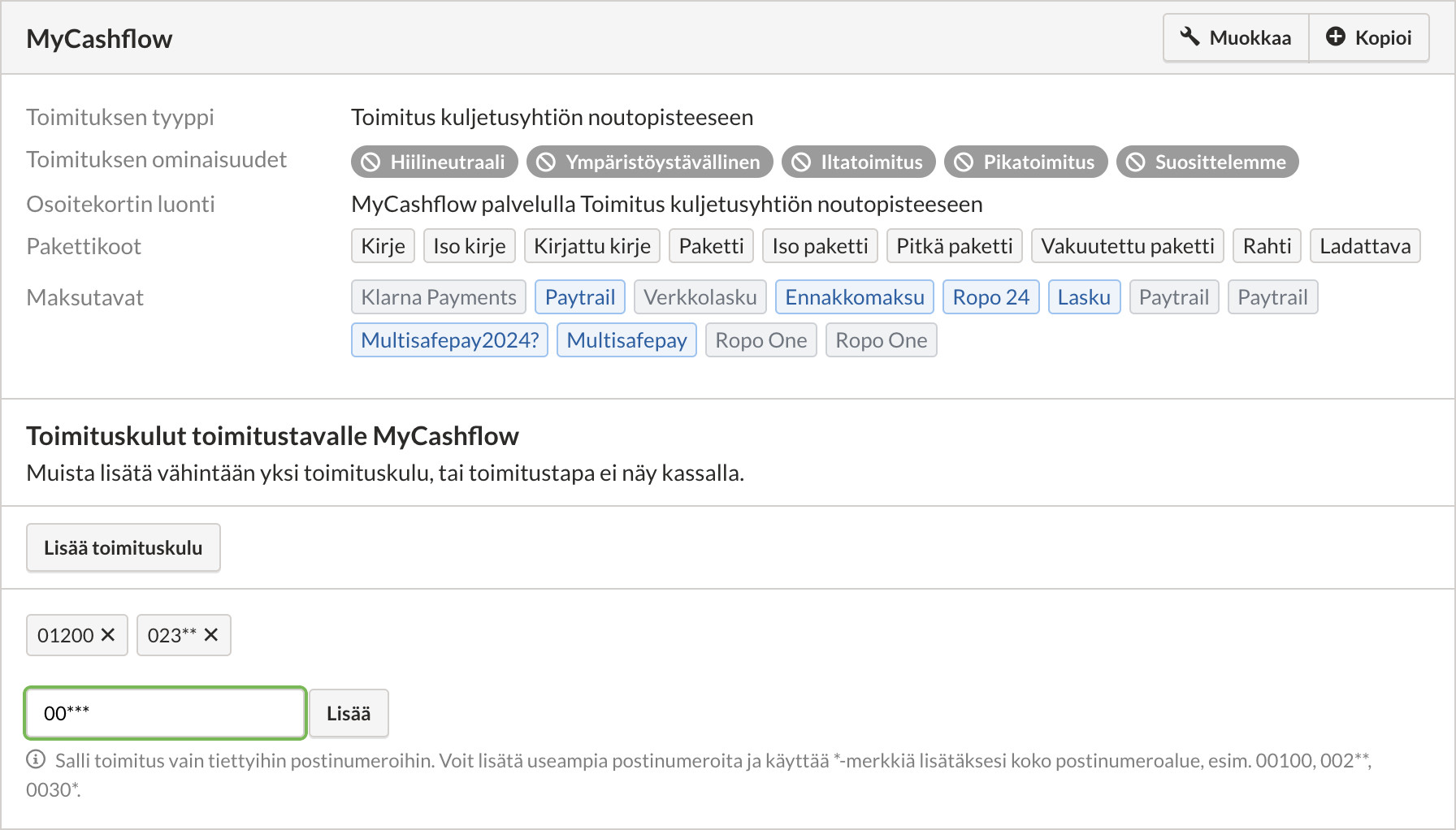The width and height of the screenshot is (1456, 830).
Task: Click the Hiilineutraali feature badge
Action: [x=435, y=162]
